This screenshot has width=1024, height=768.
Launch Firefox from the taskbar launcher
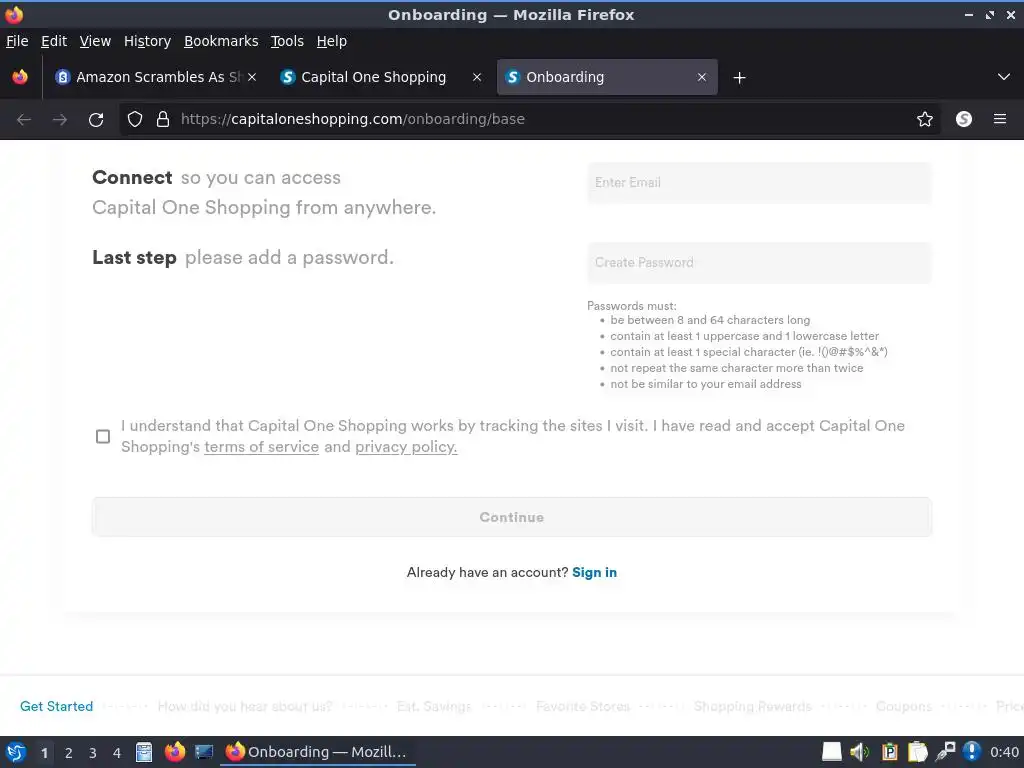pos(174,752)
